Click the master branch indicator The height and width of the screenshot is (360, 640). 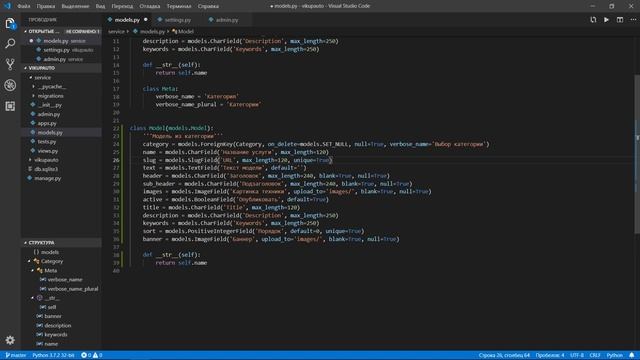tap(16, 355)
